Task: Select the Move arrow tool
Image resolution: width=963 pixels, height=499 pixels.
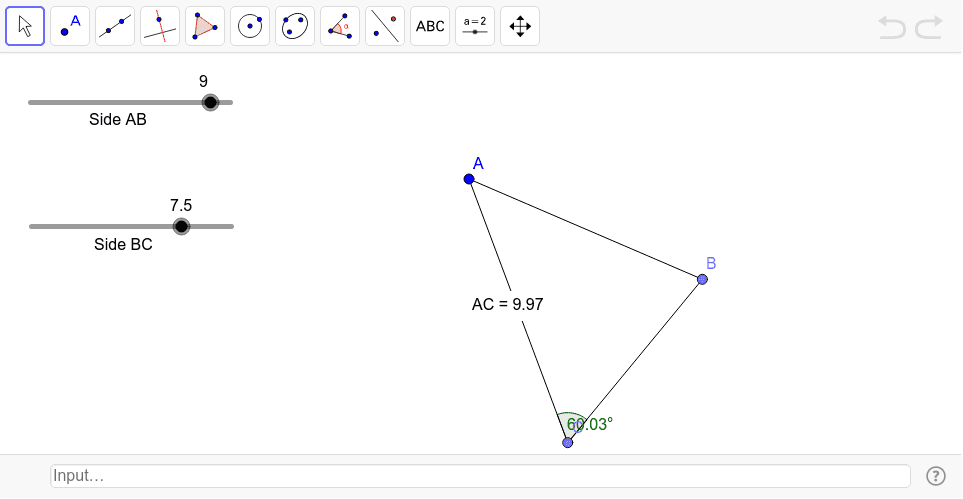Action: pos(25,26)
